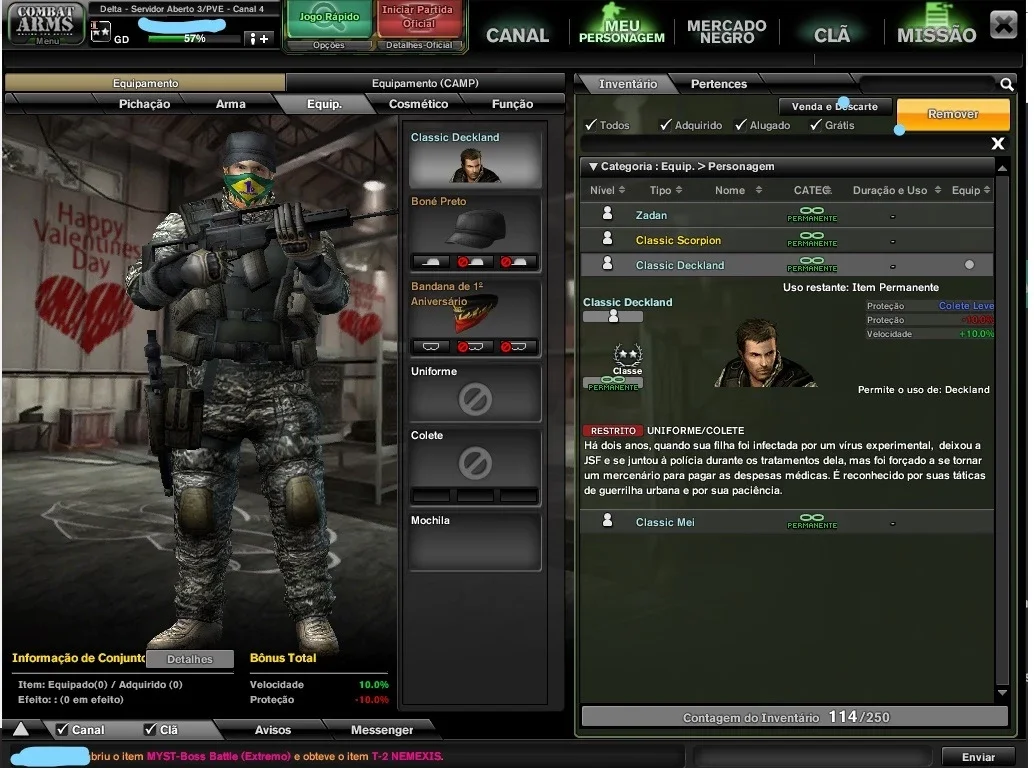
Task: Click the inventory scrollbar up arrow
Action: tap(1002, 169)
